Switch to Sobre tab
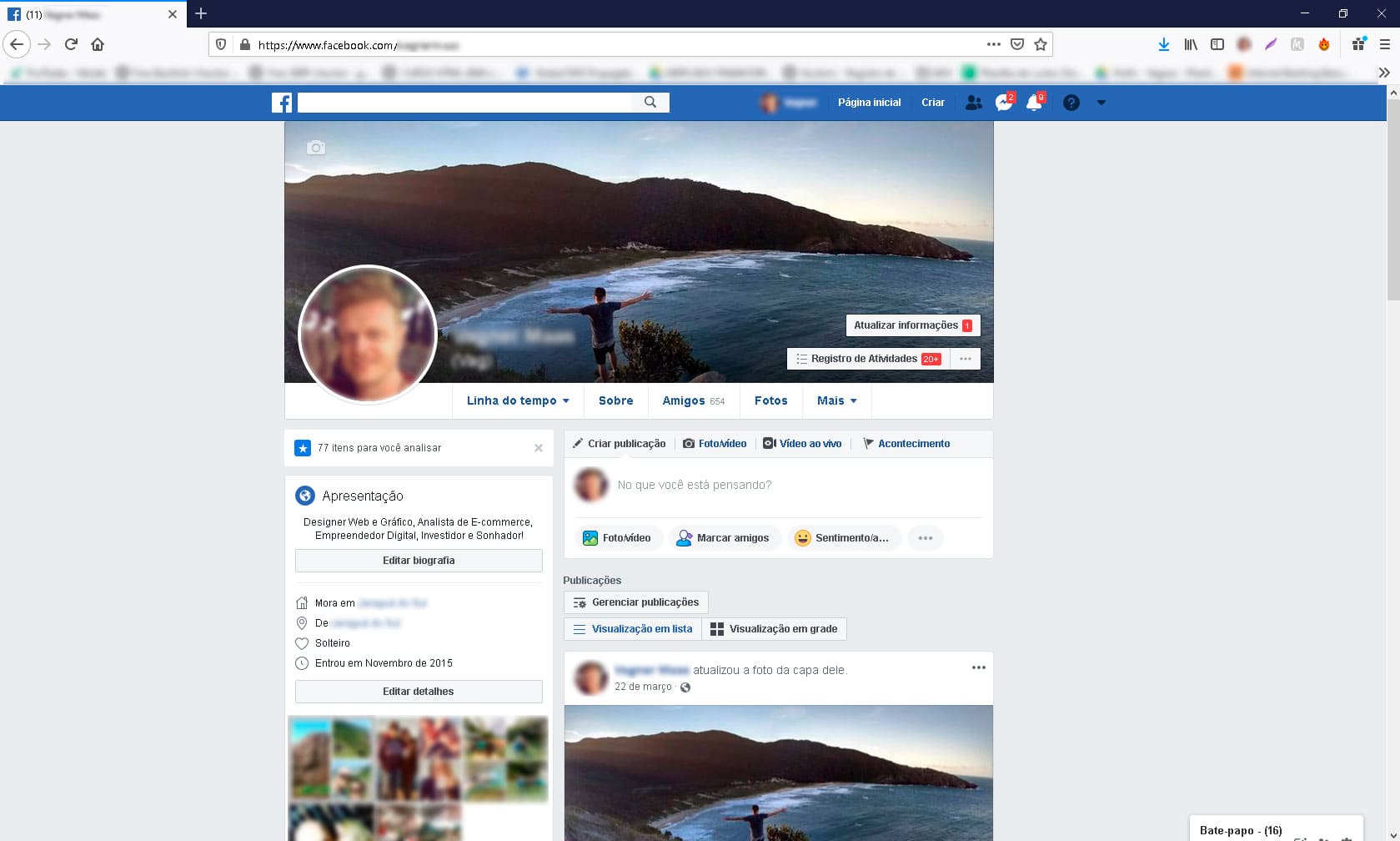1400x841 pixels. (x=616, y=400)
